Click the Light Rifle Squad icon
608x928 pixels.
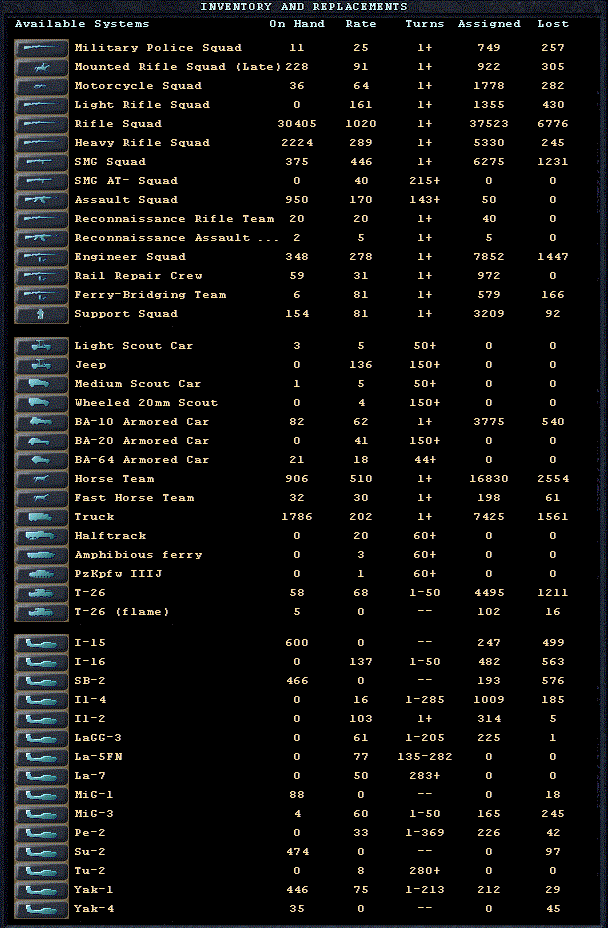(x=41, y=105)
